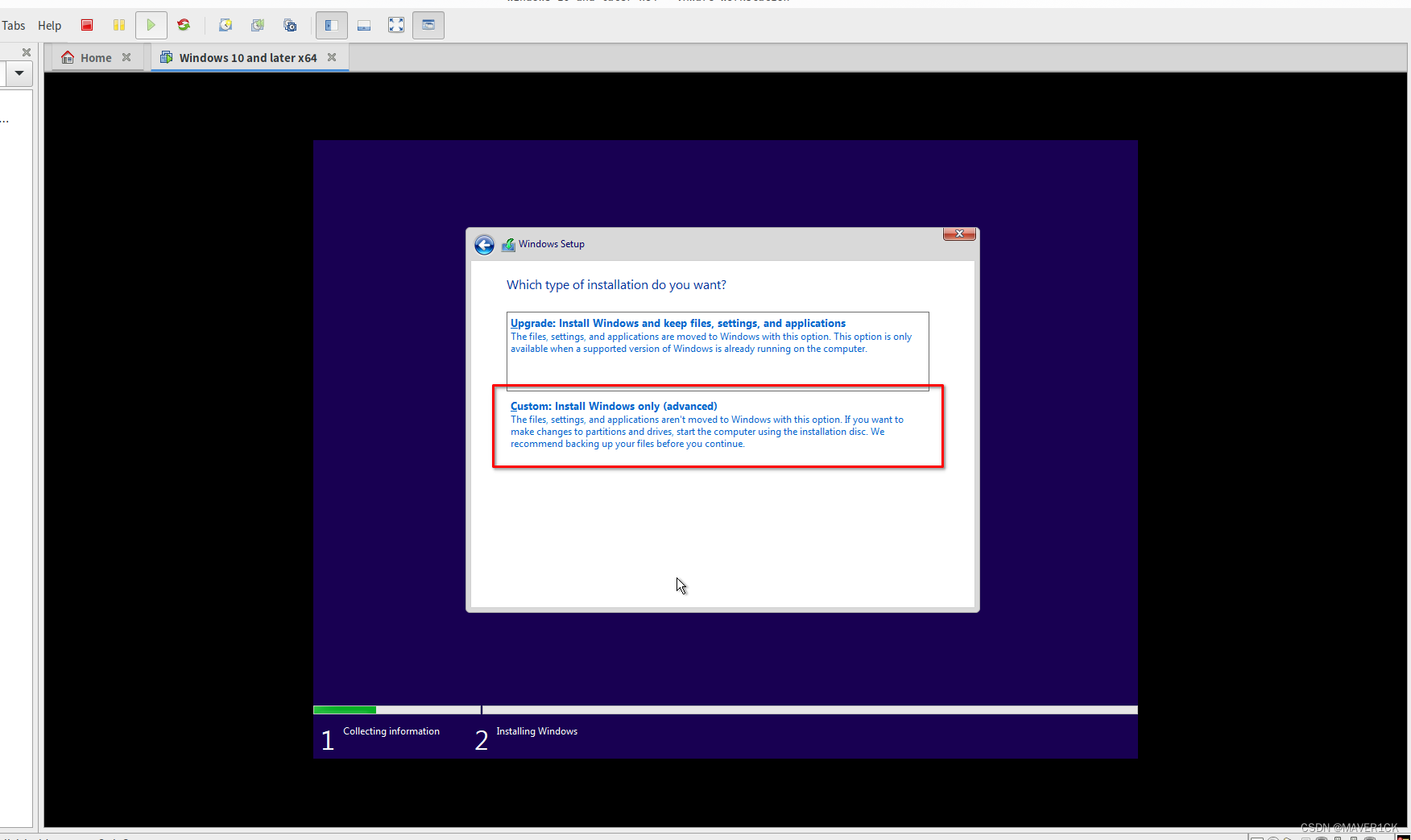
Task: Choose Custom: Install Windows only (advanced)
Action: (x=718, y=426)
